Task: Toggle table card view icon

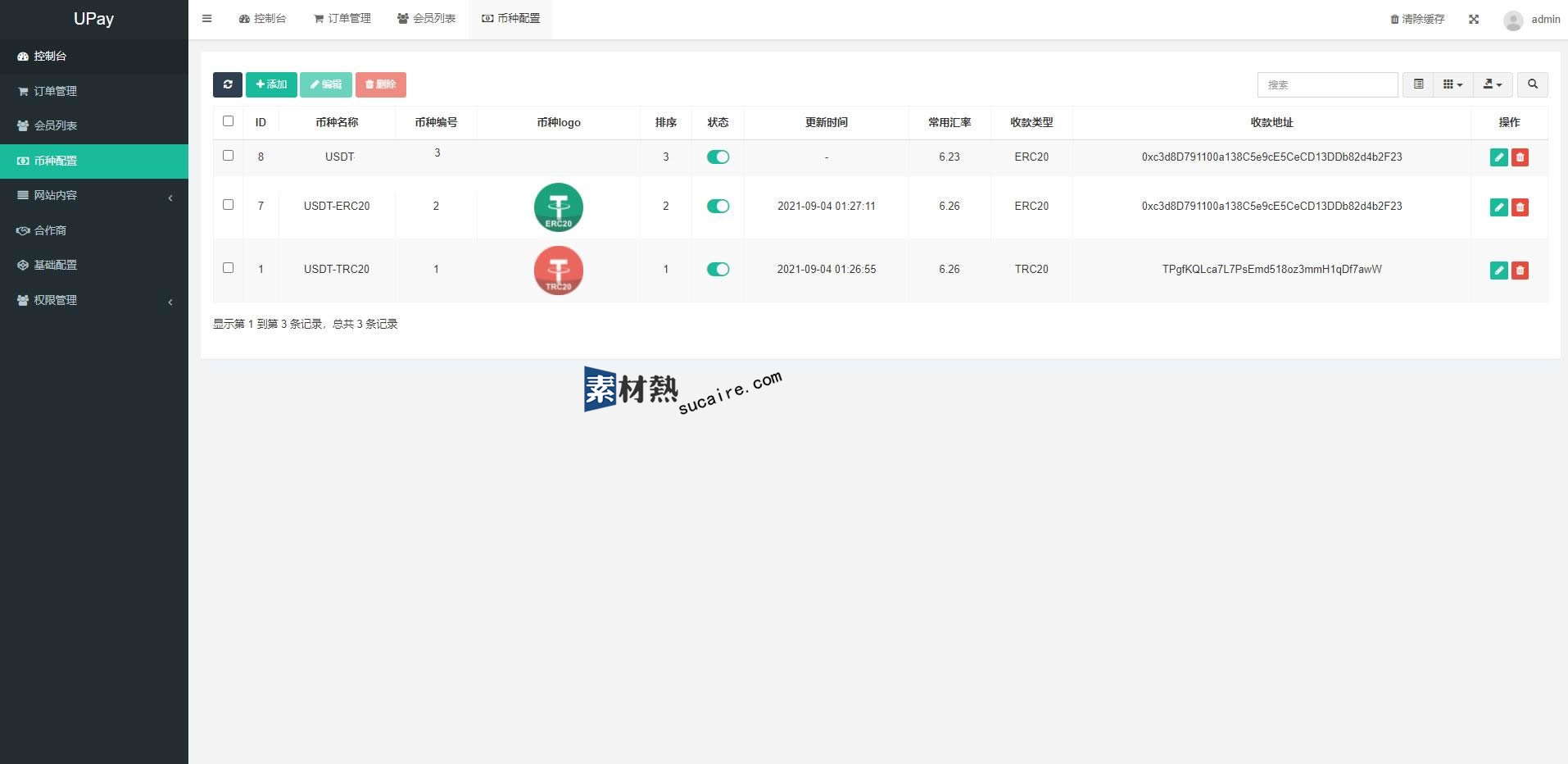Action: tap(1418, 84)
